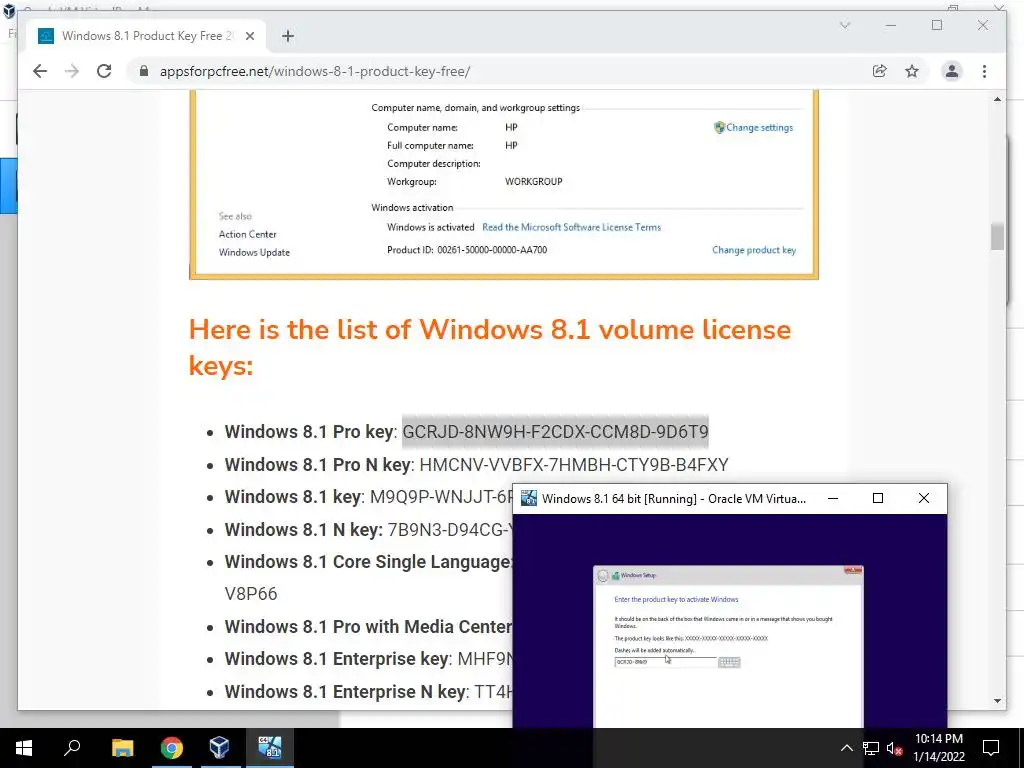Viewport: 1024px width, 768px height.
Task: Open Chrome's three-dot menu
Action: [984, 71]
